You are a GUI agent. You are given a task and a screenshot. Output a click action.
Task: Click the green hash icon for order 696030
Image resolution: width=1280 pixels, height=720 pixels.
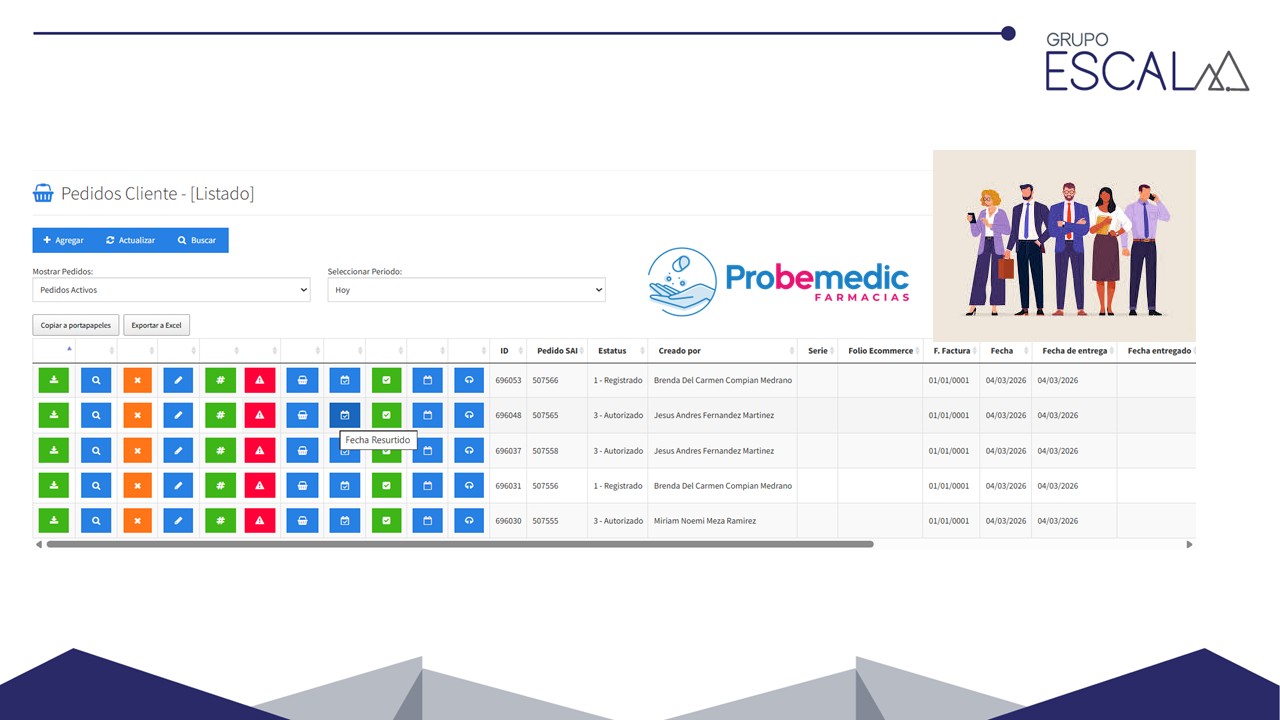click(x=220, y=521)
